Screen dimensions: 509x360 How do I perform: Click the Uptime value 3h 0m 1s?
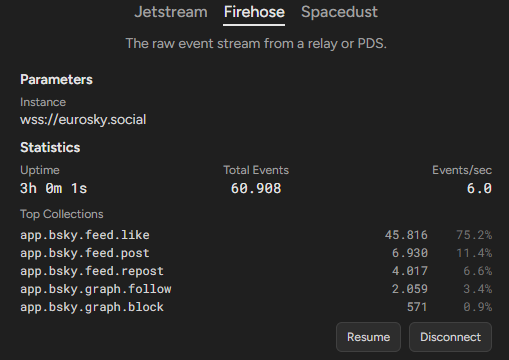click(x=54, y=188)
